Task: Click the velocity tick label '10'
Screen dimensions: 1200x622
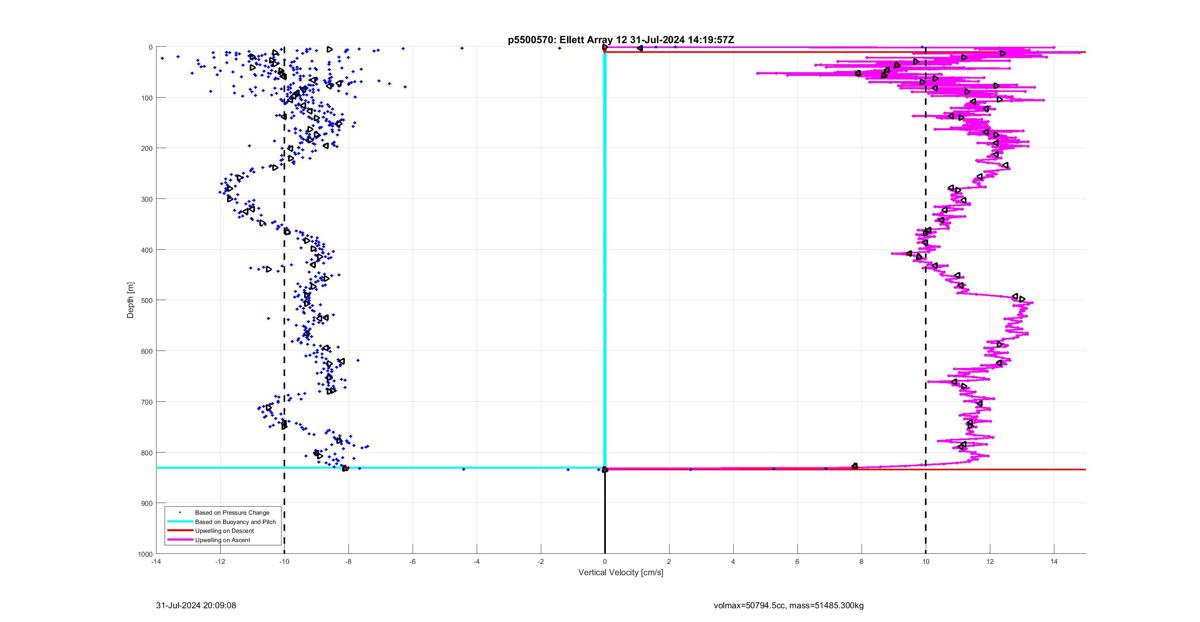Action: click(925, 562)
